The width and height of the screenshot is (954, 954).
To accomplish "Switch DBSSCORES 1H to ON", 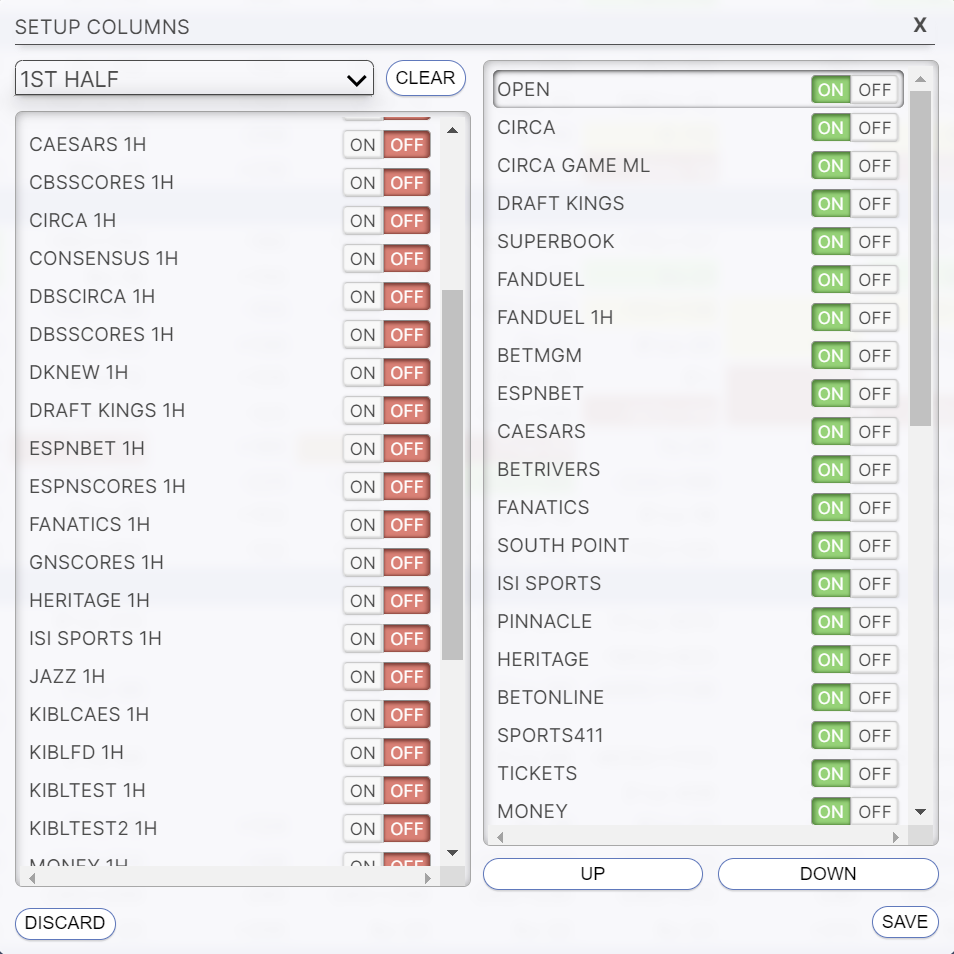I will (x=363, y=335).
